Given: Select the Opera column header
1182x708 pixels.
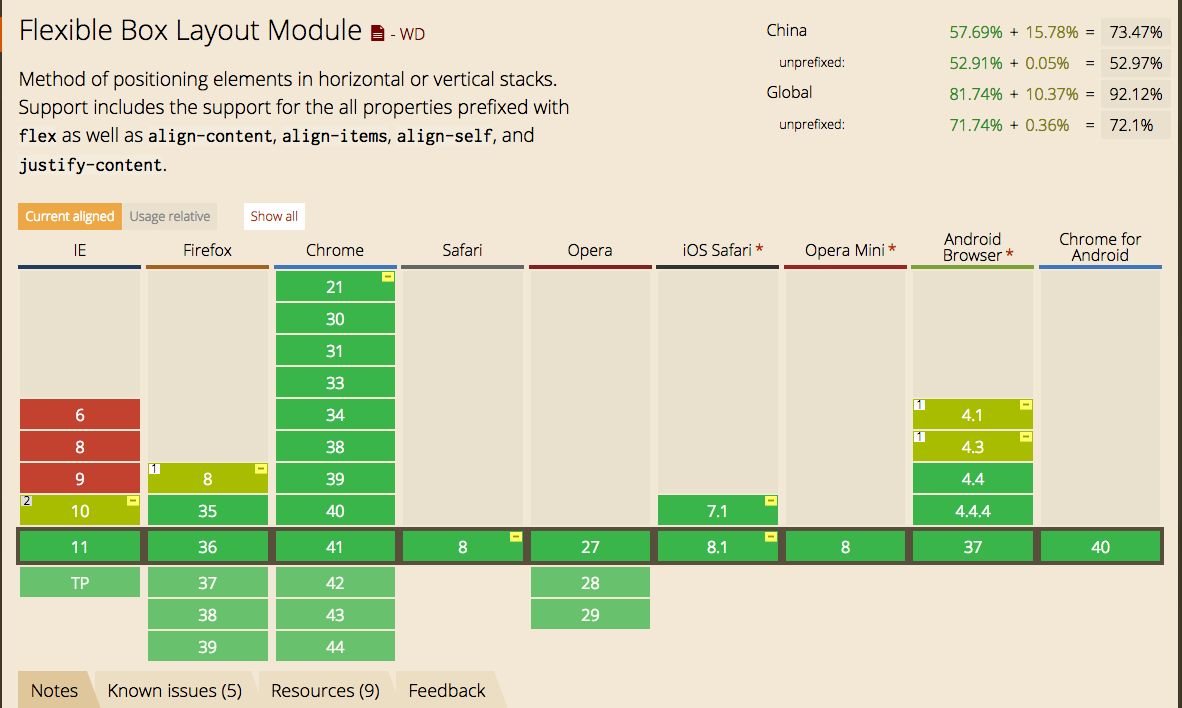Looking at the screenshot, I should click(589, 250).
